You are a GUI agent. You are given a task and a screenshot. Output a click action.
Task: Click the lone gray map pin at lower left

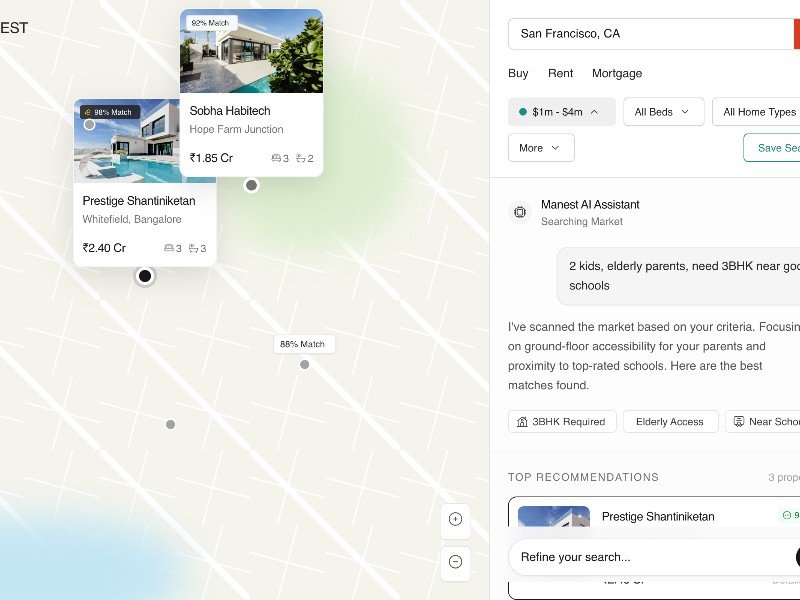[x=170, y=425]
